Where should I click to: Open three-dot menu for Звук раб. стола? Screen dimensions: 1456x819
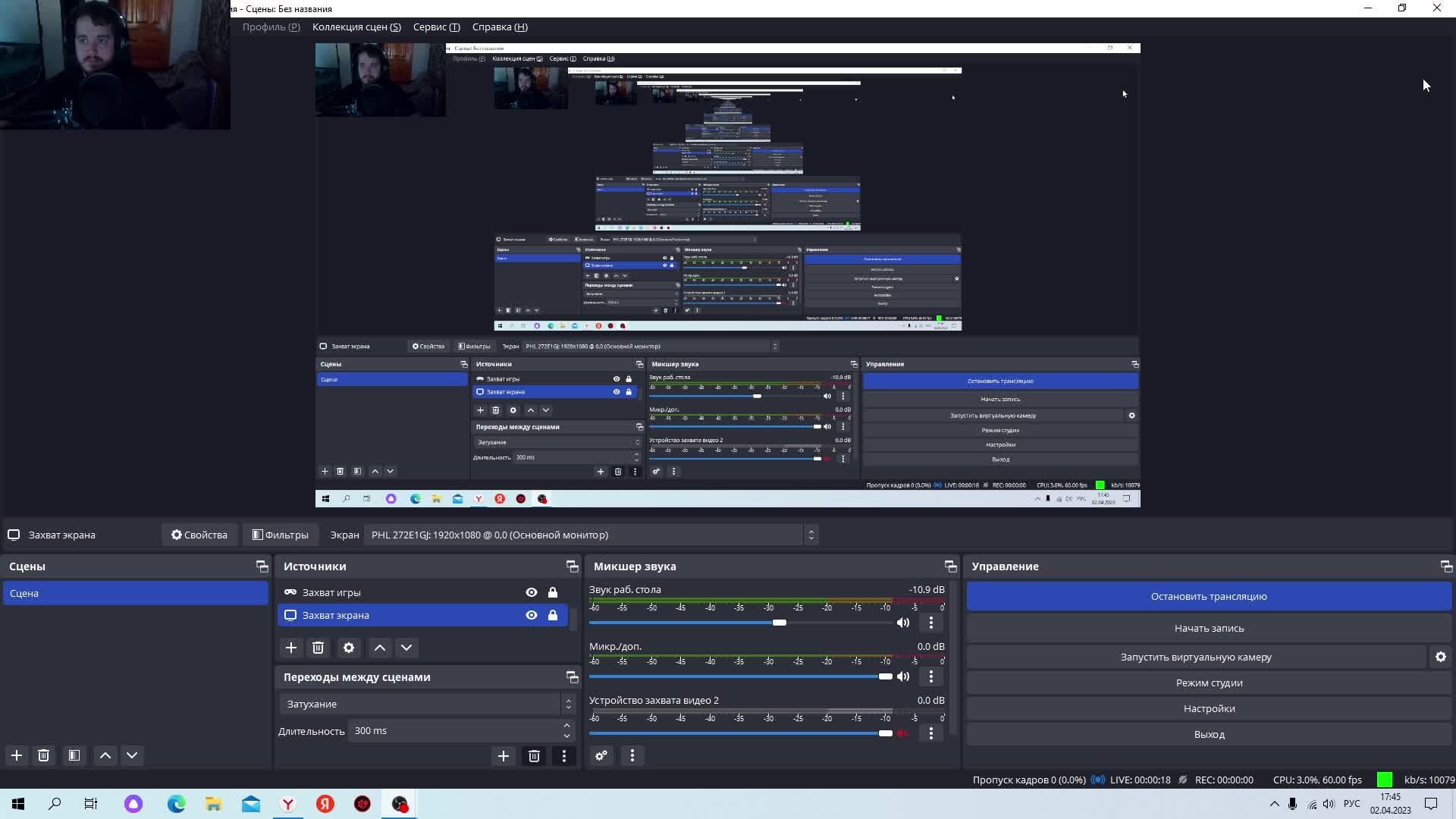point(931,623)
